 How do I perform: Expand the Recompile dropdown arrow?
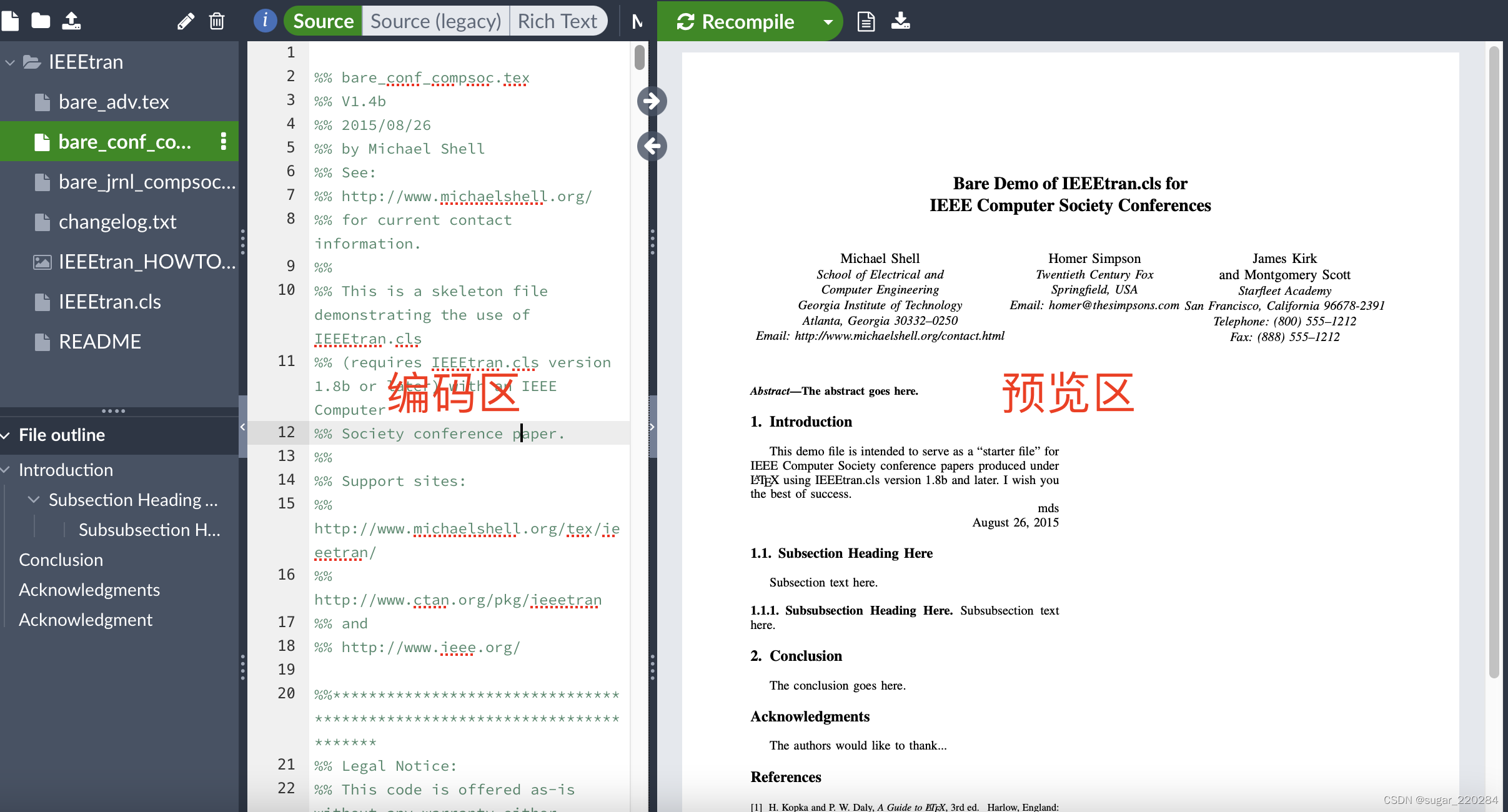[825, 21]
